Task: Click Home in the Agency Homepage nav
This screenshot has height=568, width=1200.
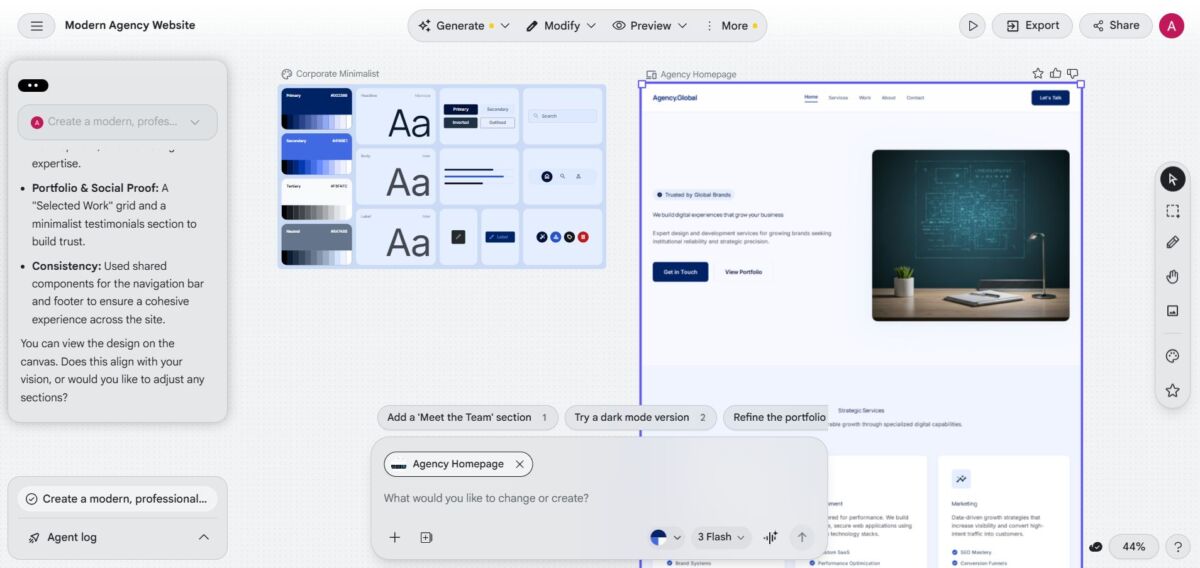Action: (x=811, y=97)
